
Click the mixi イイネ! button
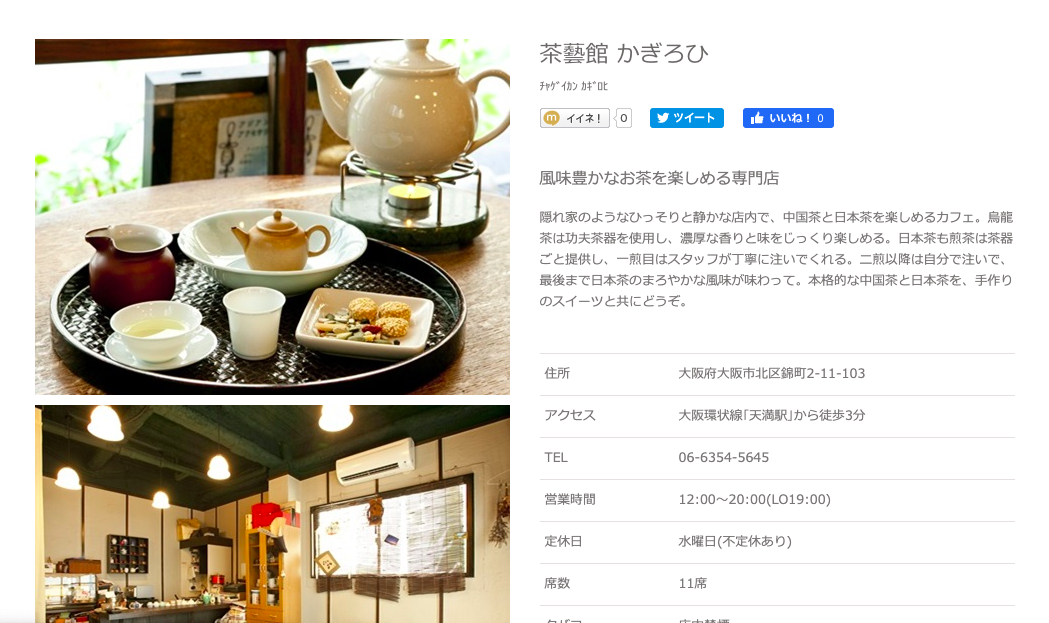pyautogui.click(x=575, y=118)
